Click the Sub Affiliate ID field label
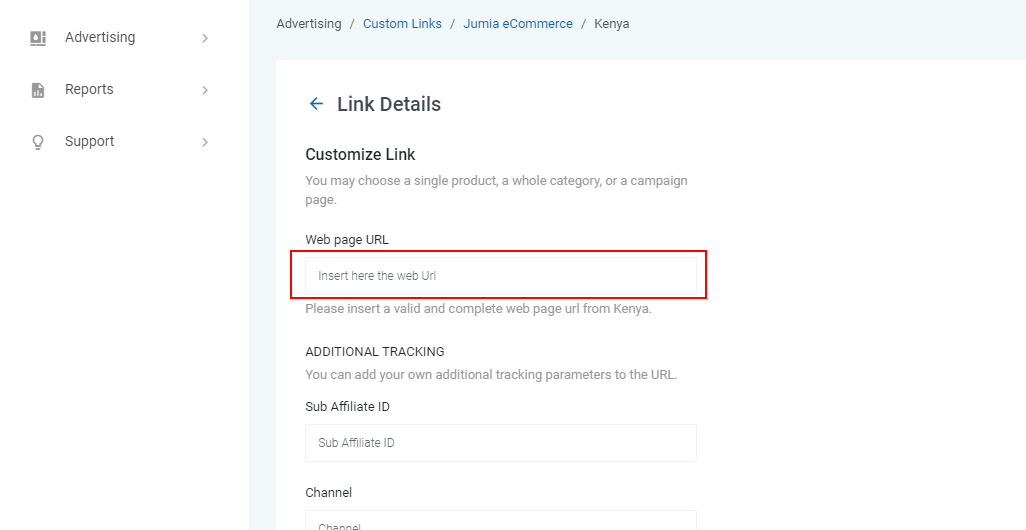Screen dimensions: 1026x530 coord(347,406)
